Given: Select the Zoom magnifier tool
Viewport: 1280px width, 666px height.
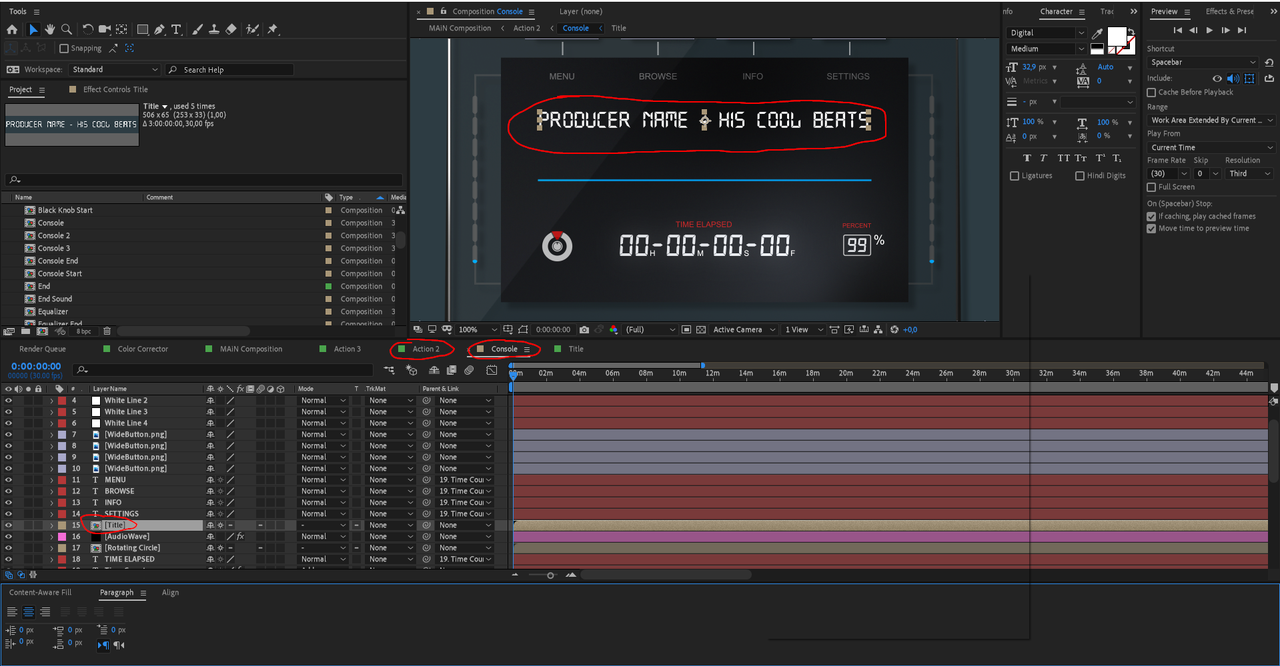Looking at the screenshot, I should pos(66,30).
